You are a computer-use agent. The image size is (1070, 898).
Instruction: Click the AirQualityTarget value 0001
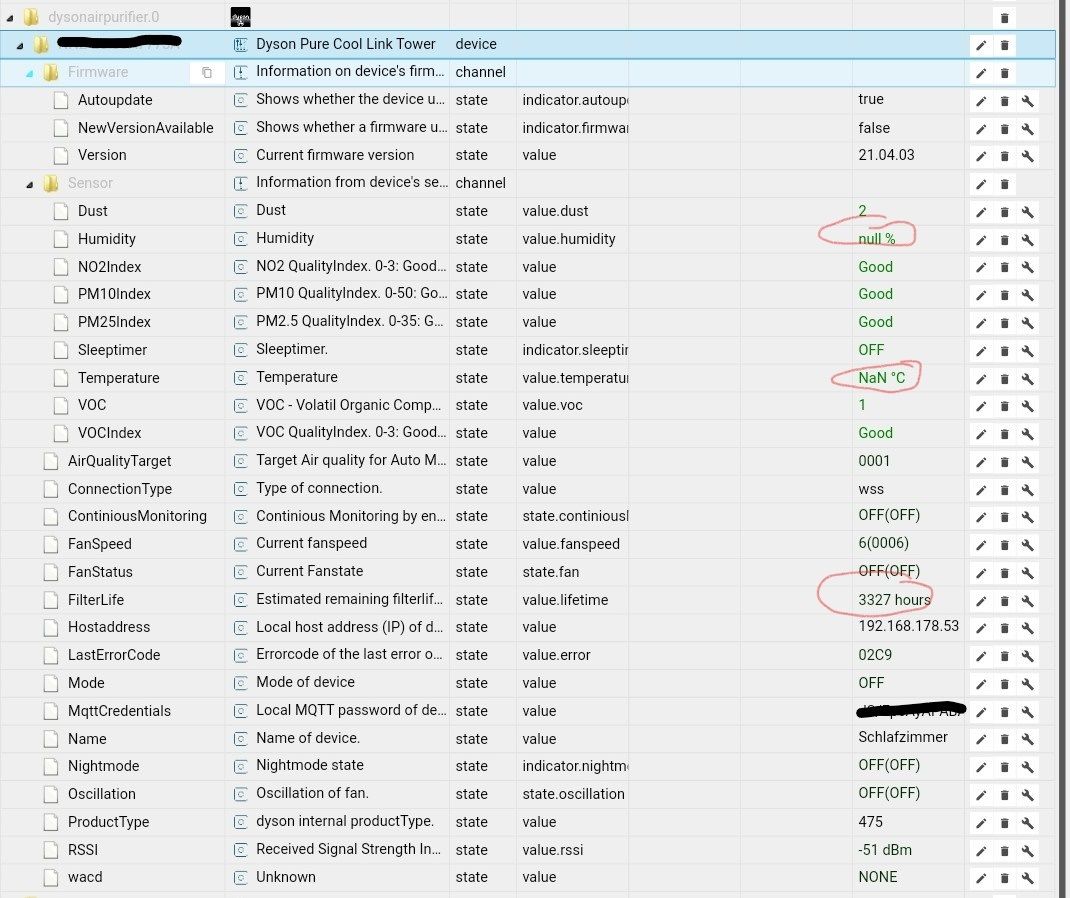pyautogui.click(x=873, y=461)
